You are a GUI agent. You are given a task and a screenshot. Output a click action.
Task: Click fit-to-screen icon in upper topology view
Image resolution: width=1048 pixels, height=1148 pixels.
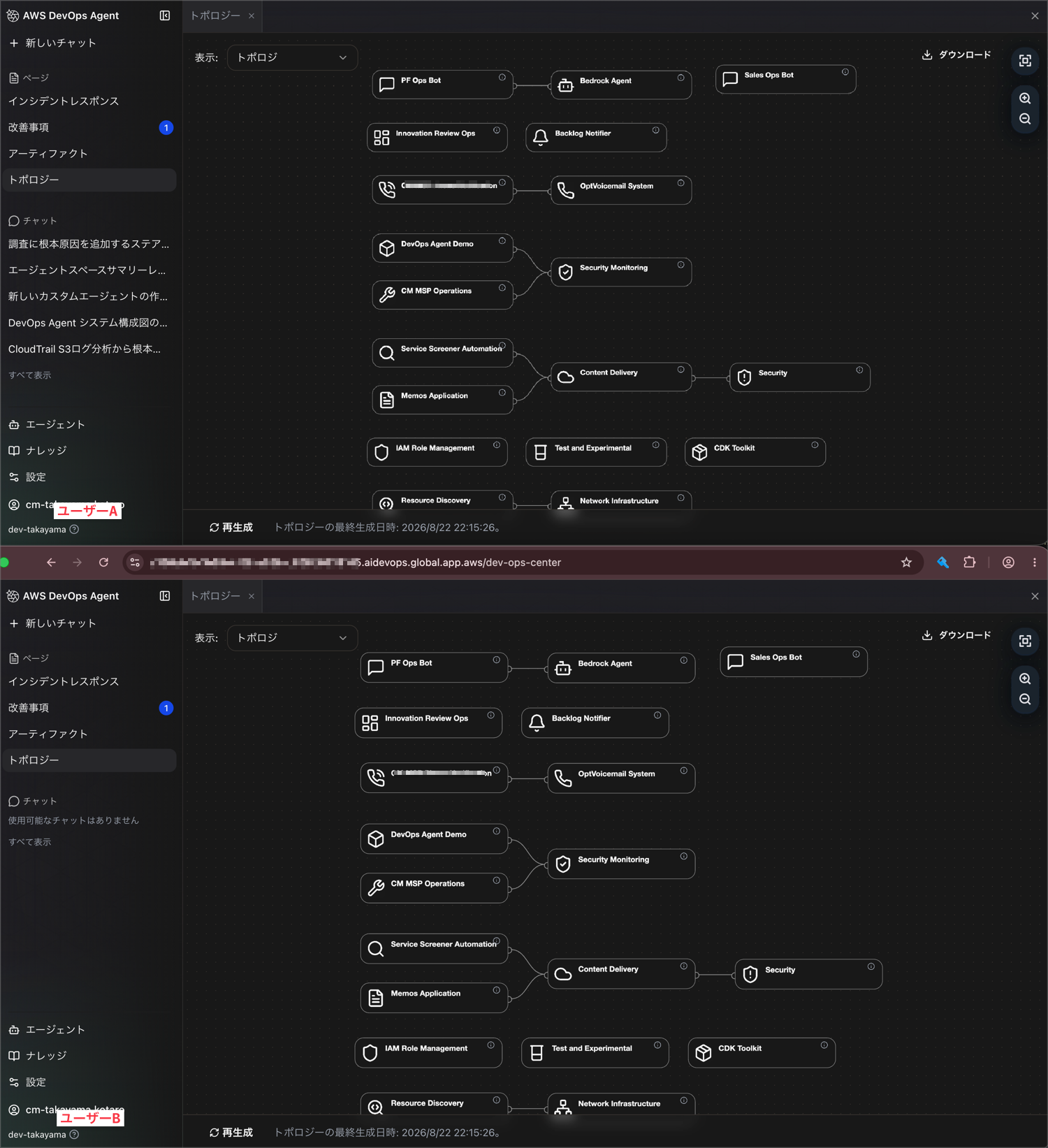1025,61
